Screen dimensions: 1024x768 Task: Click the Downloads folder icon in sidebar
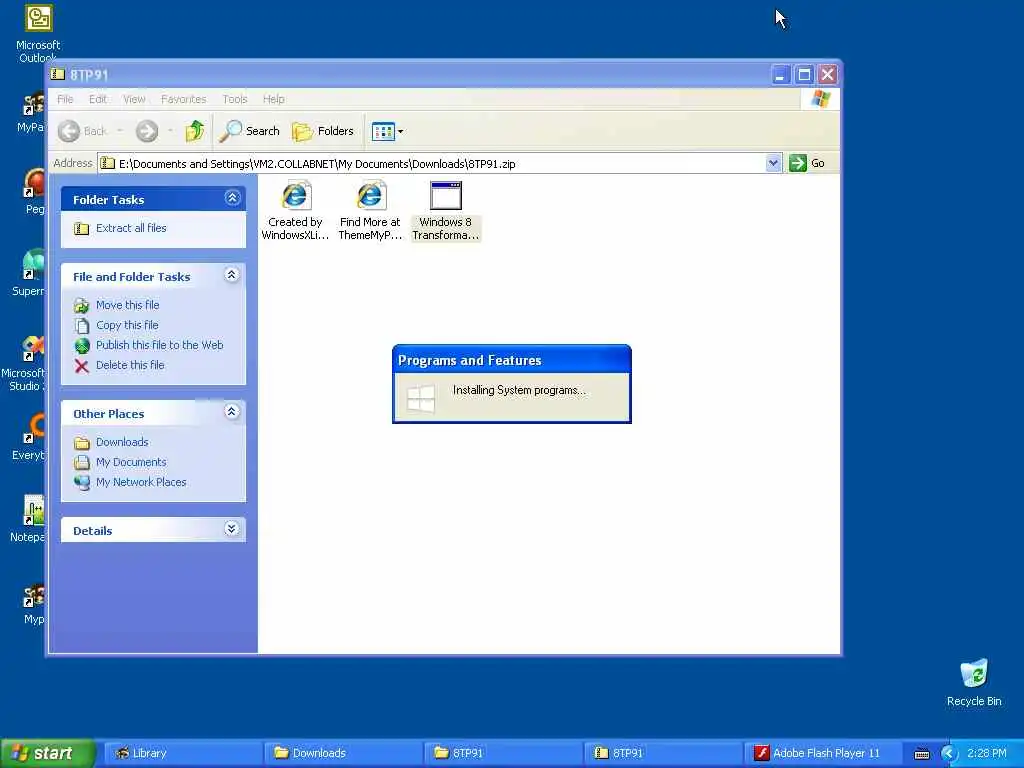pos(82,443)
